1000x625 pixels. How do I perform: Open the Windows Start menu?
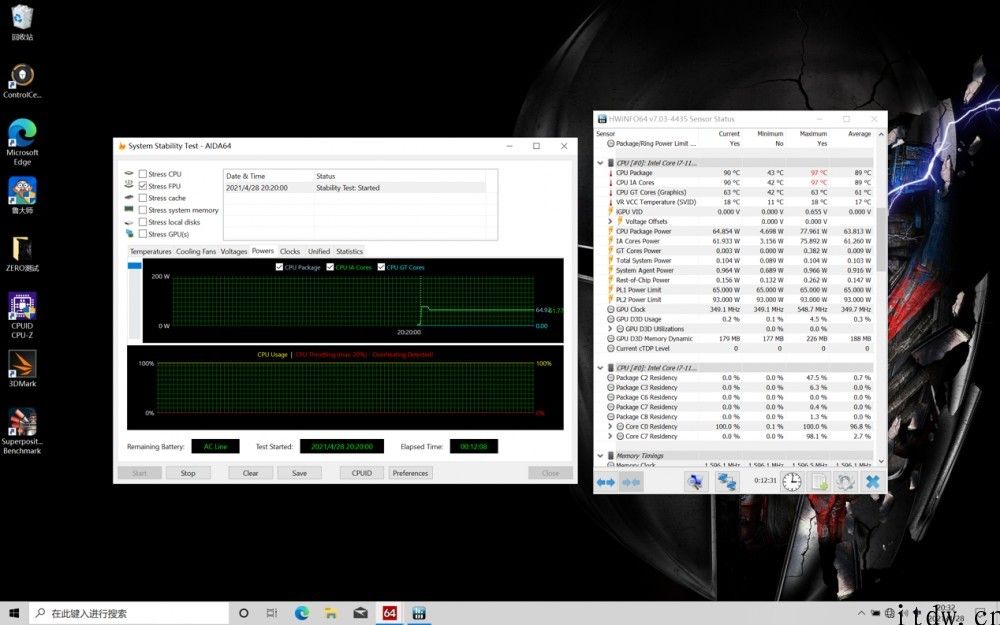tap(14, 613)
